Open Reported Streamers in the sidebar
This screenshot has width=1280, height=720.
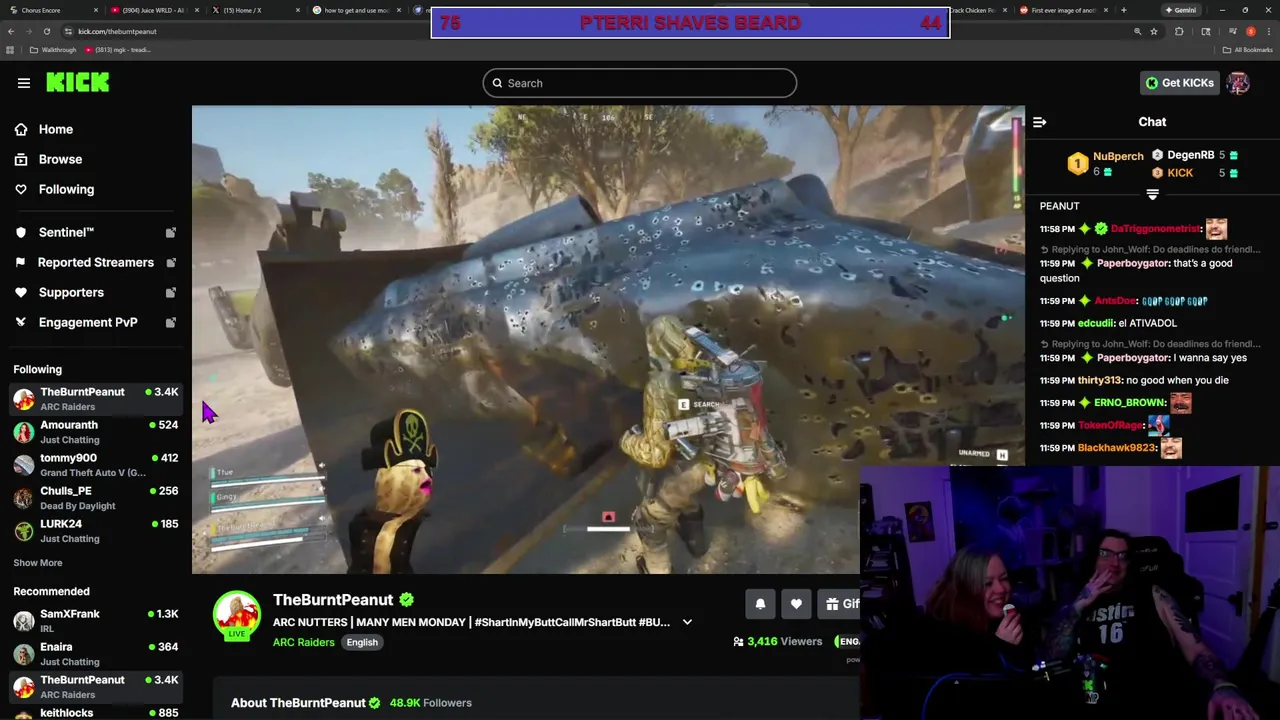click(x=96, y=262)
